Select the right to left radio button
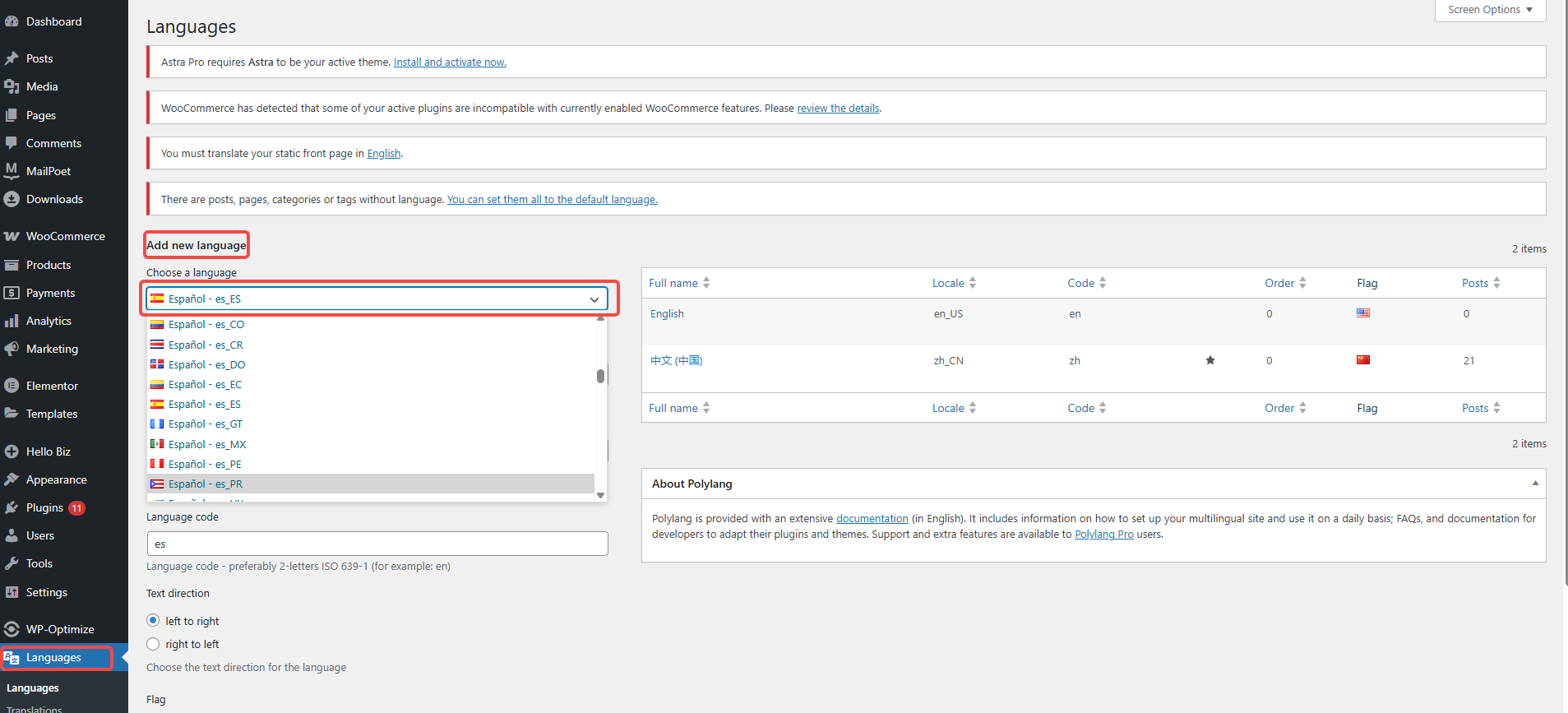Viewport: 1568px width, 713px height. tap(153, 644)
